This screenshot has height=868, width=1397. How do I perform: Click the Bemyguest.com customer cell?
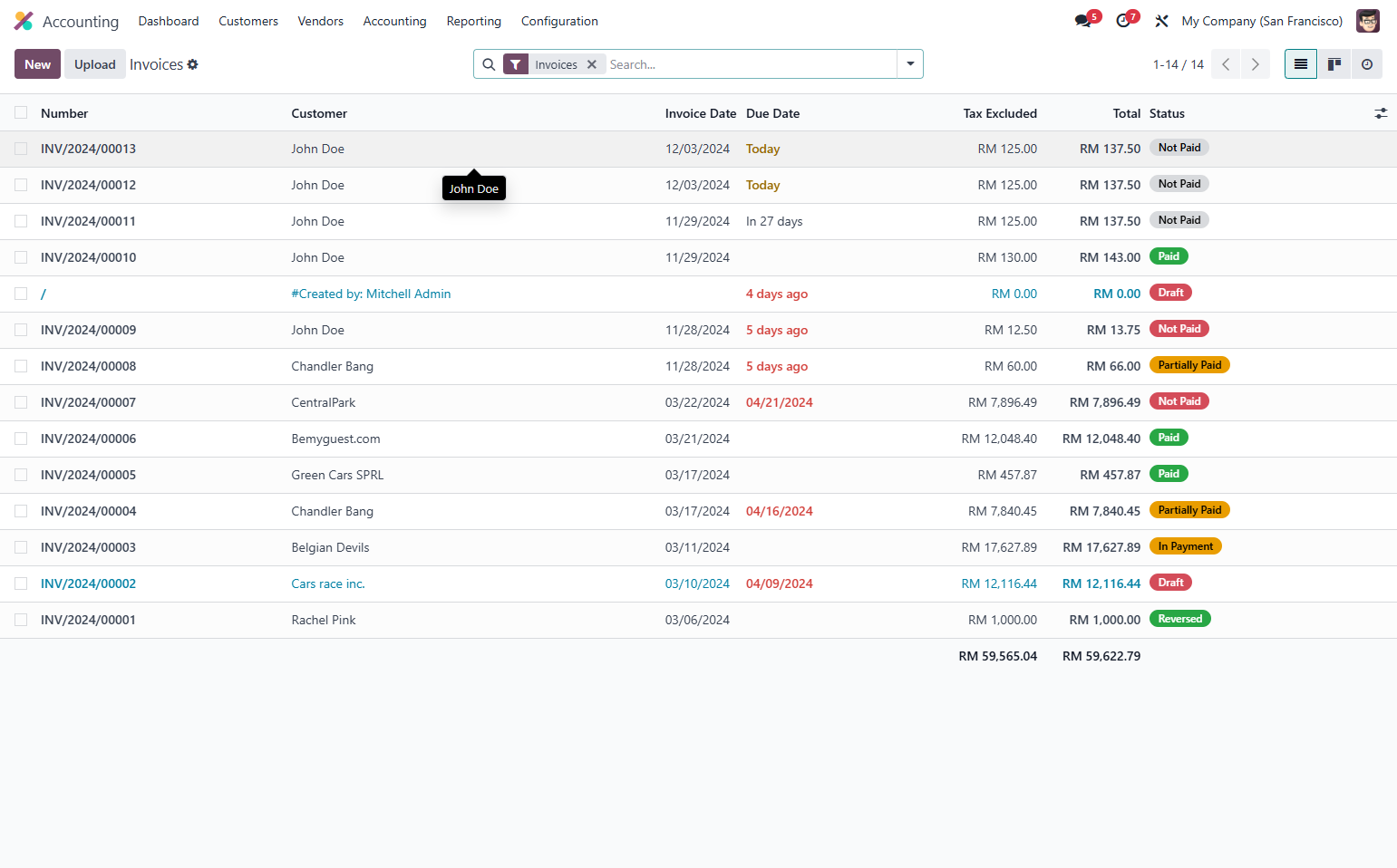point(335,439)
